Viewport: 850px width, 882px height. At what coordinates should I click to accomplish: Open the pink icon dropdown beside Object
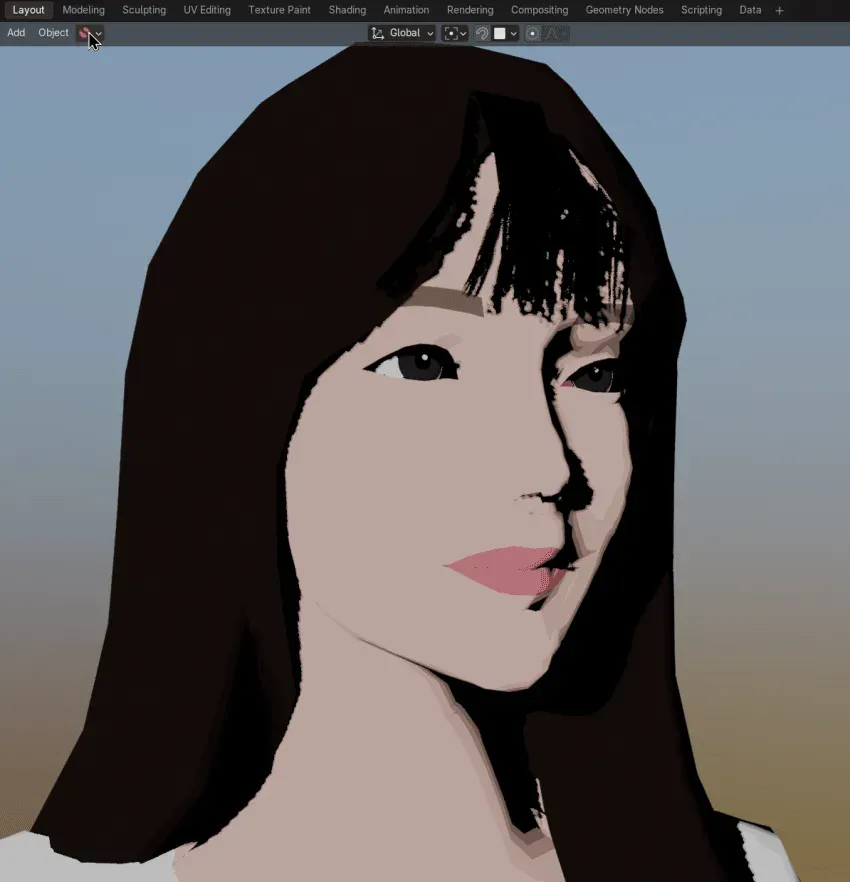(90, 33)
